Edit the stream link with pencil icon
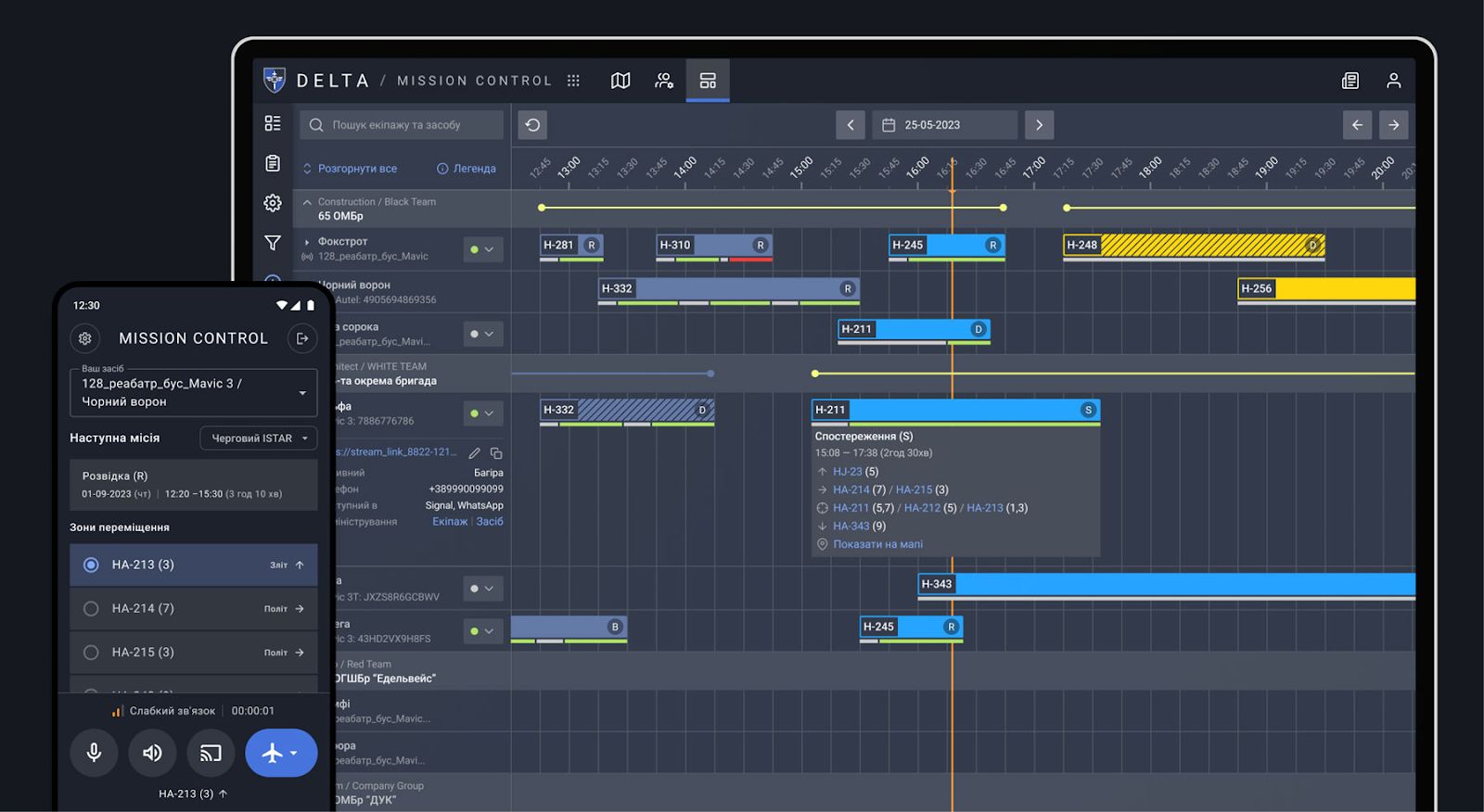Image resolution: width=1484 pixels, height=812 pixels. [474, 453]
